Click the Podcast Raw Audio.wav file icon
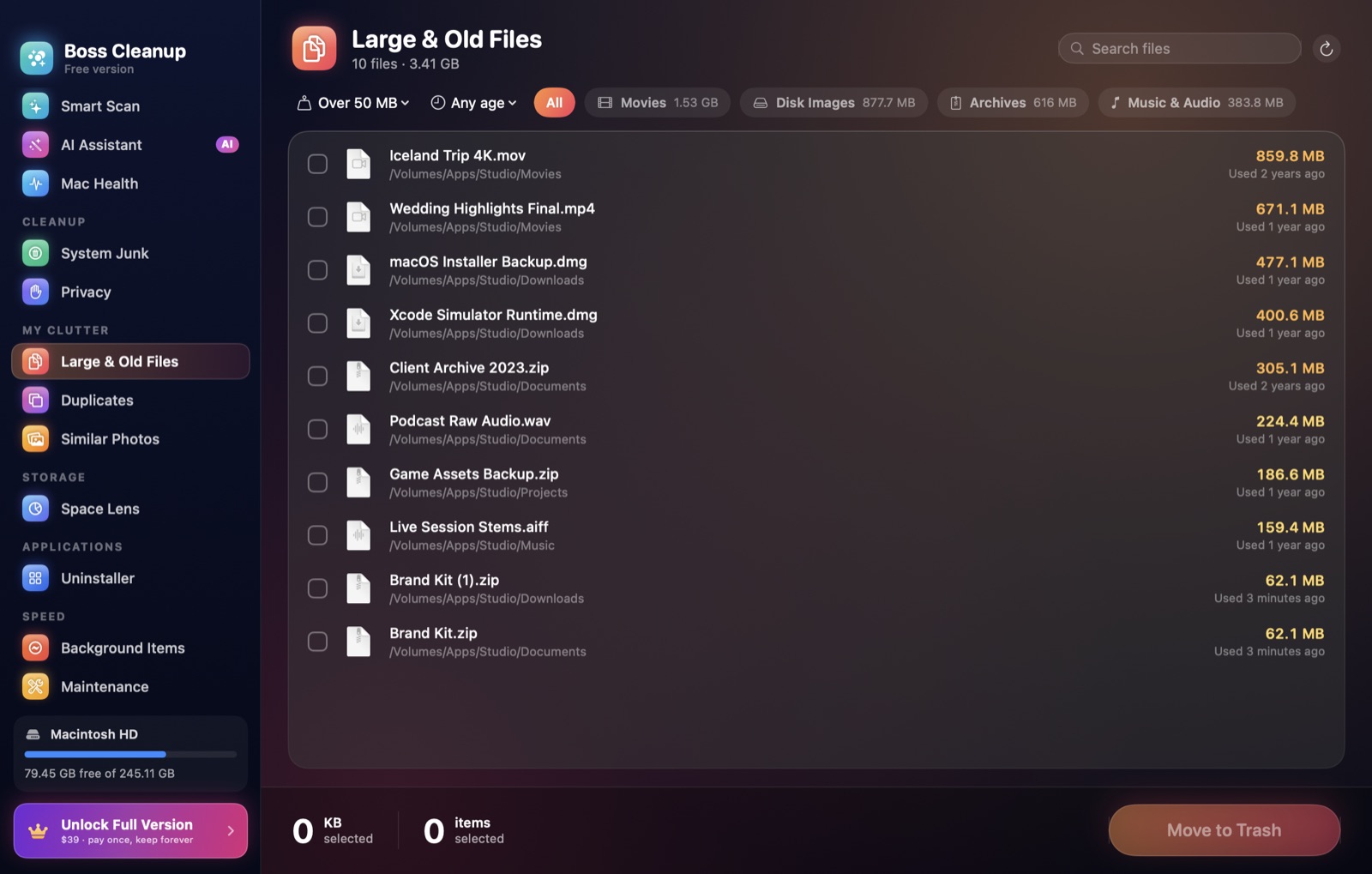This screenshot has height=874, width=1372. tap(358, 429)
